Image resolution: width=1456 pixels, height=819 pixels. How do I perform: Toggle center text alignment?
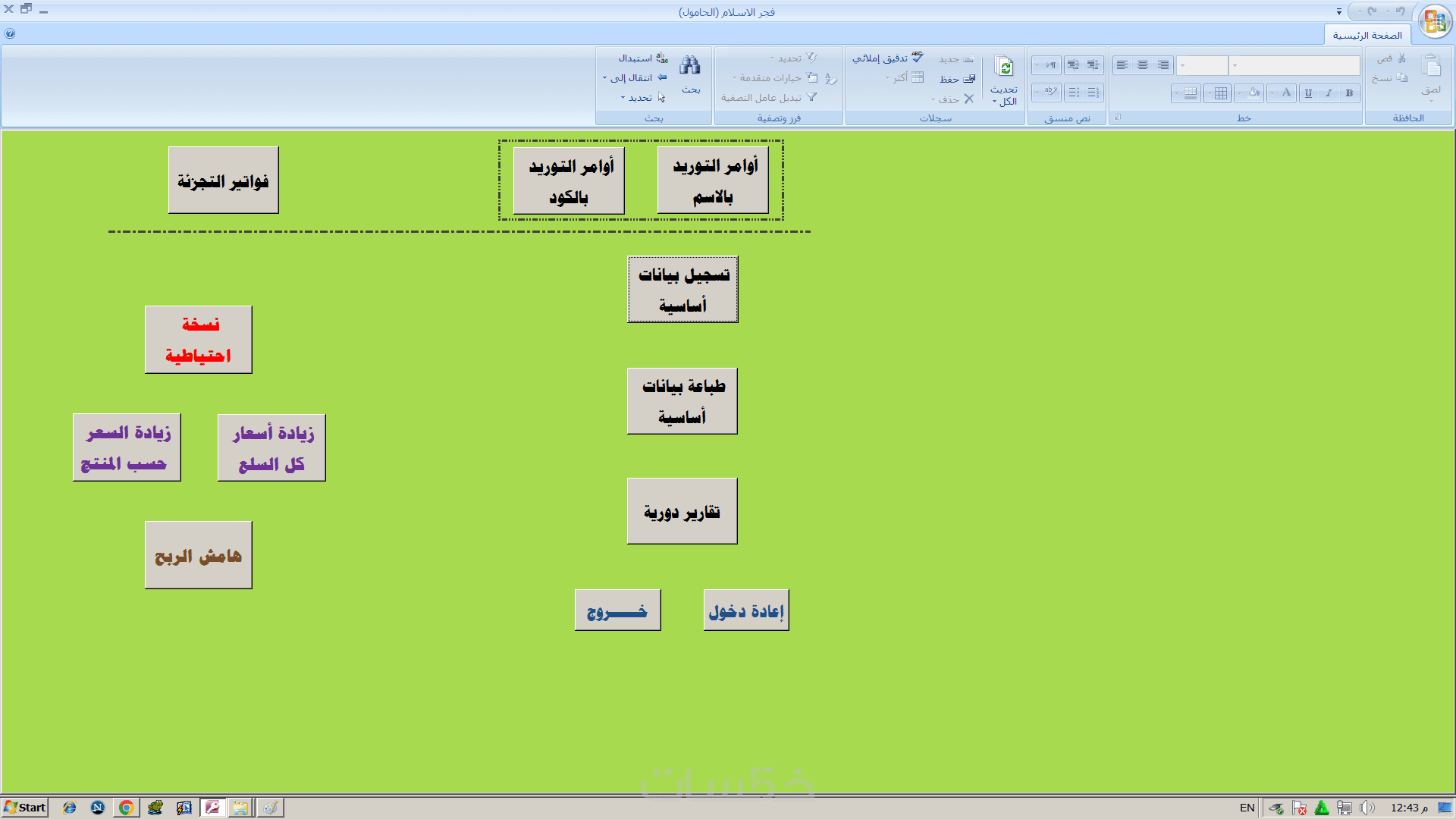(x=1142, y=65)
